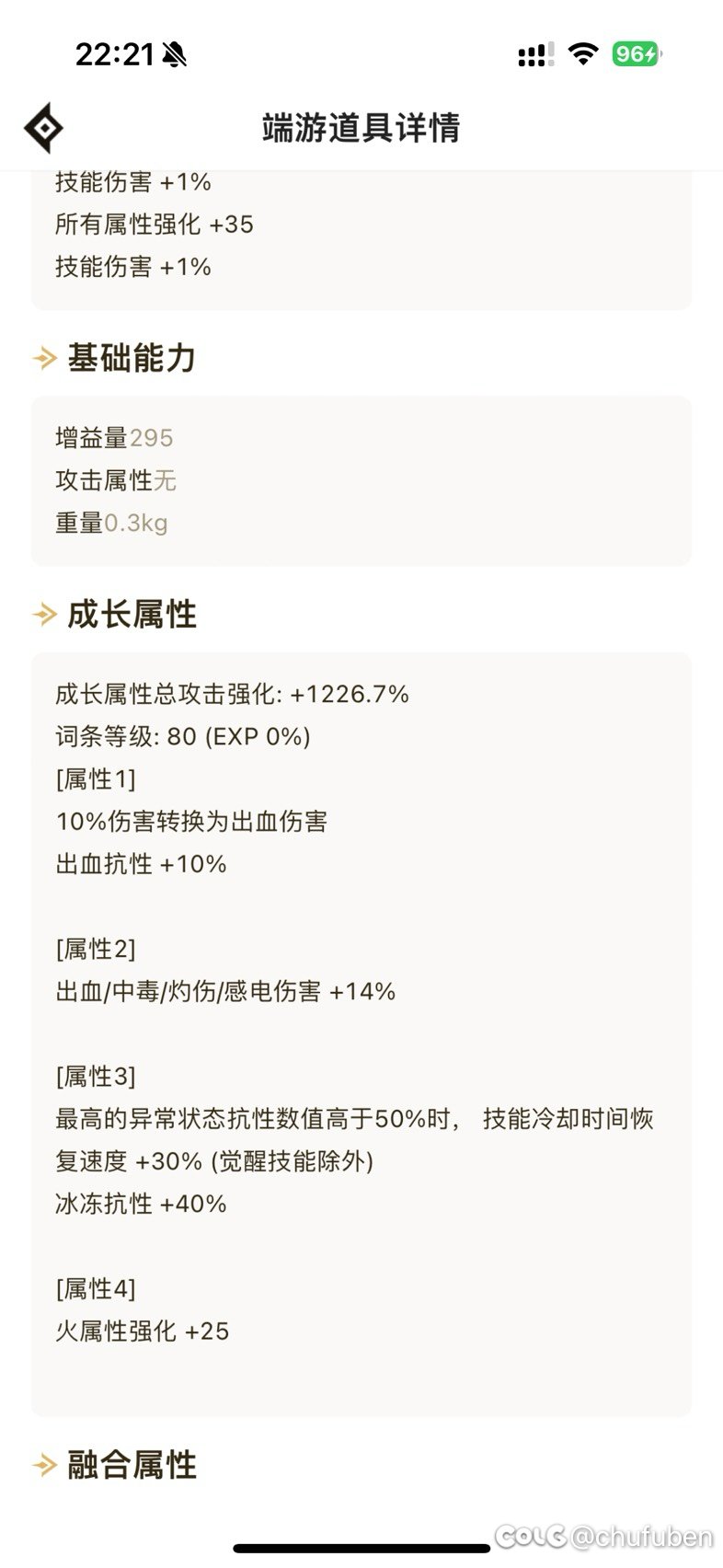Tap the diamond logo icon in header
Image resolution: width=723 pixels, height=1568 pixels.
[x=43, y=128]
